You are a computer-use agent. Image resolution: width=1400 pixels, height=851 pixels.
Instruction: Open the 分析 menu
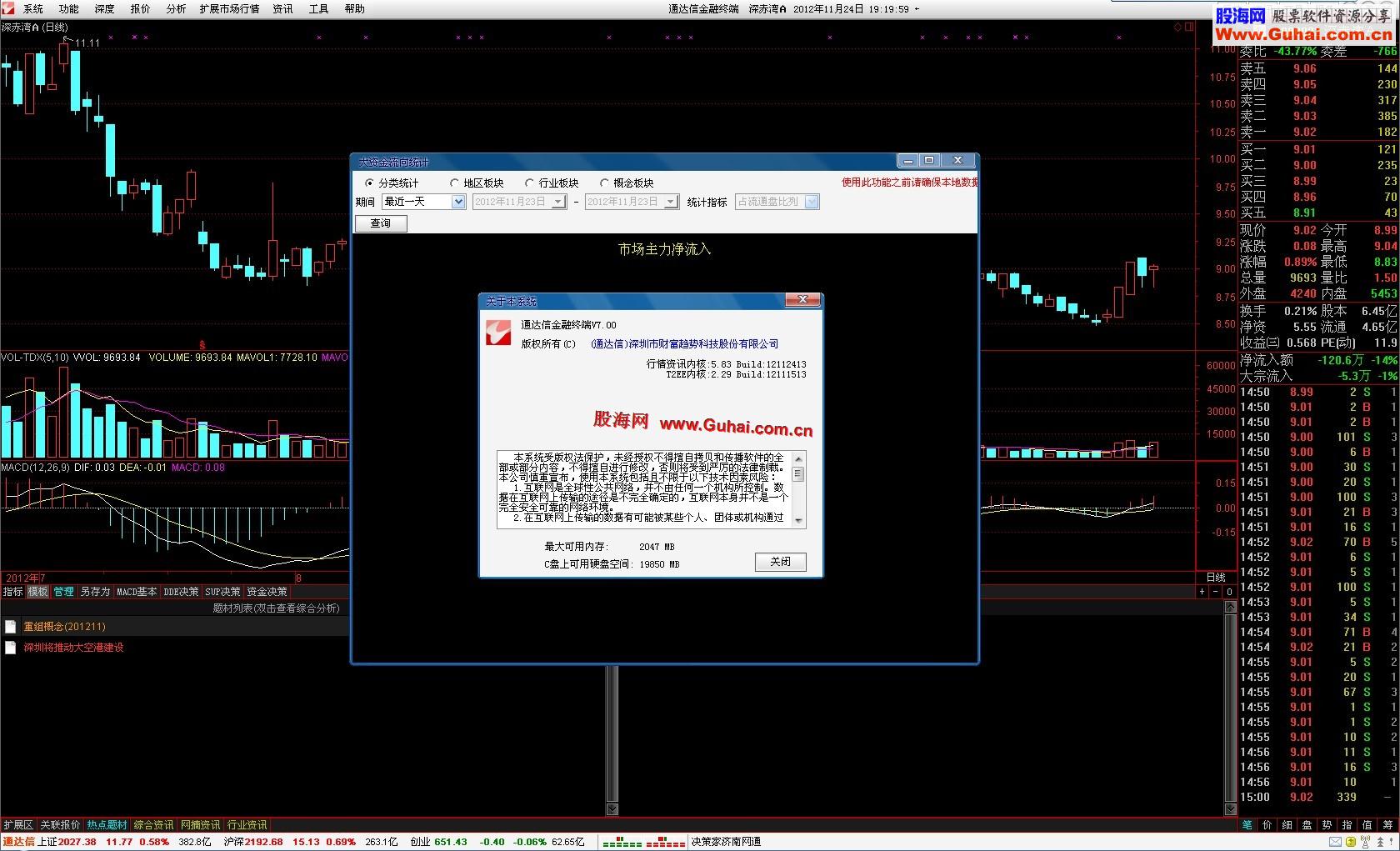176,8
